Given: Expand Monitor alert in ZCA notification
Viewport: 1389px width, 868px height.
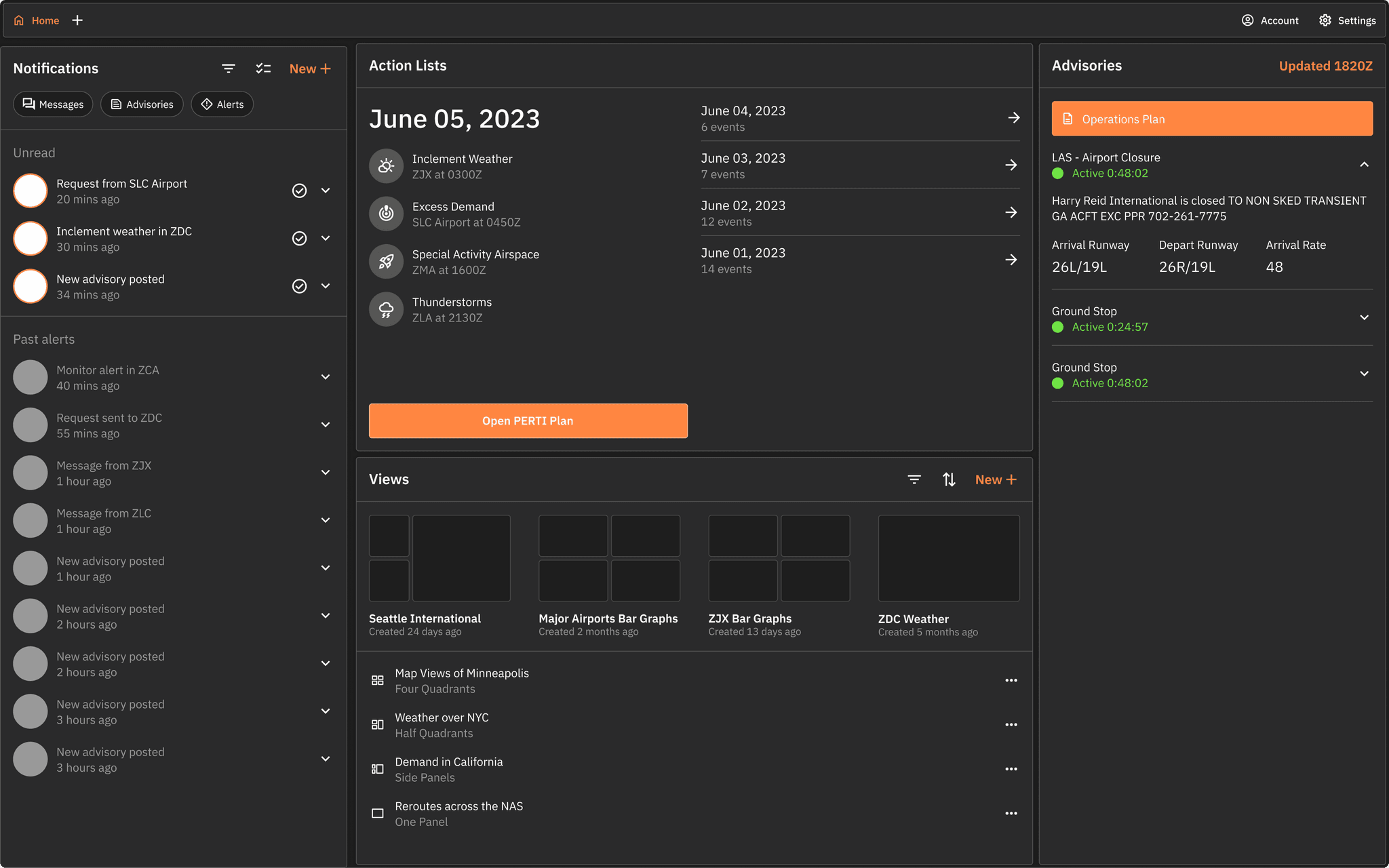Looking at the screenshot, I should point(326,377).
